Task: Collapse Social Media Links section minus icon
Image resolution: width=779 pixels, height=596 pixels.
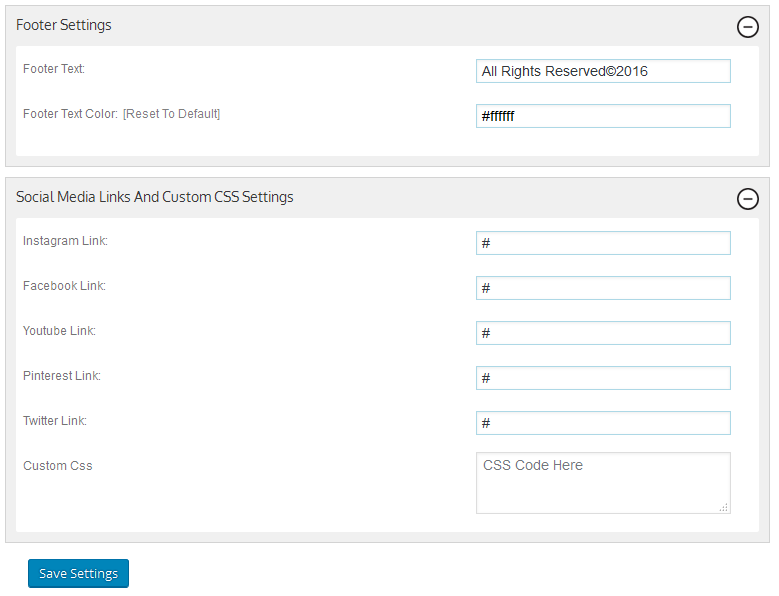Action: [747, 199]
